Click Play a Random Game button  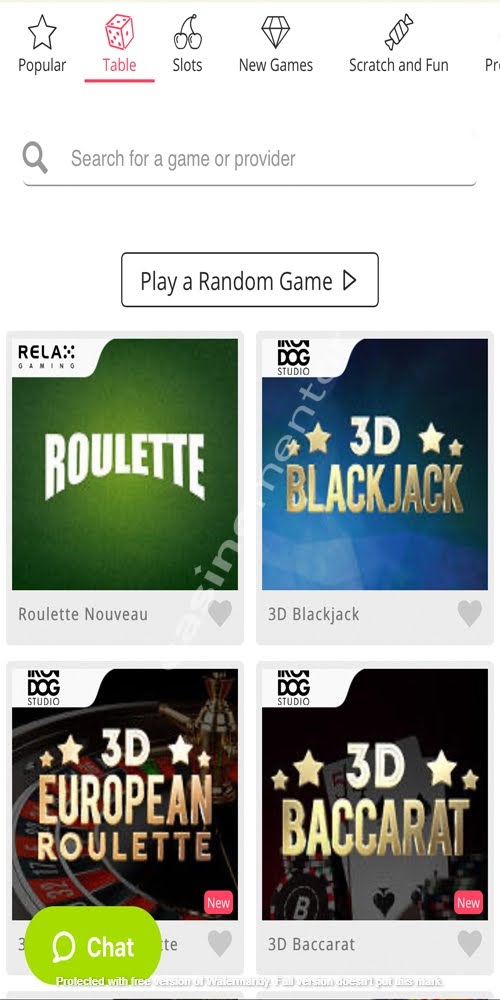250,280
